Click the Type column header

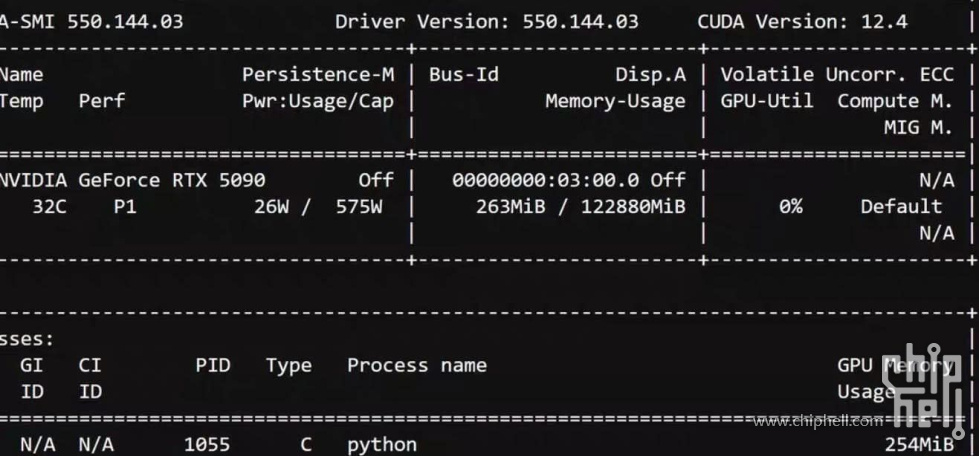(x=289, y=366)
